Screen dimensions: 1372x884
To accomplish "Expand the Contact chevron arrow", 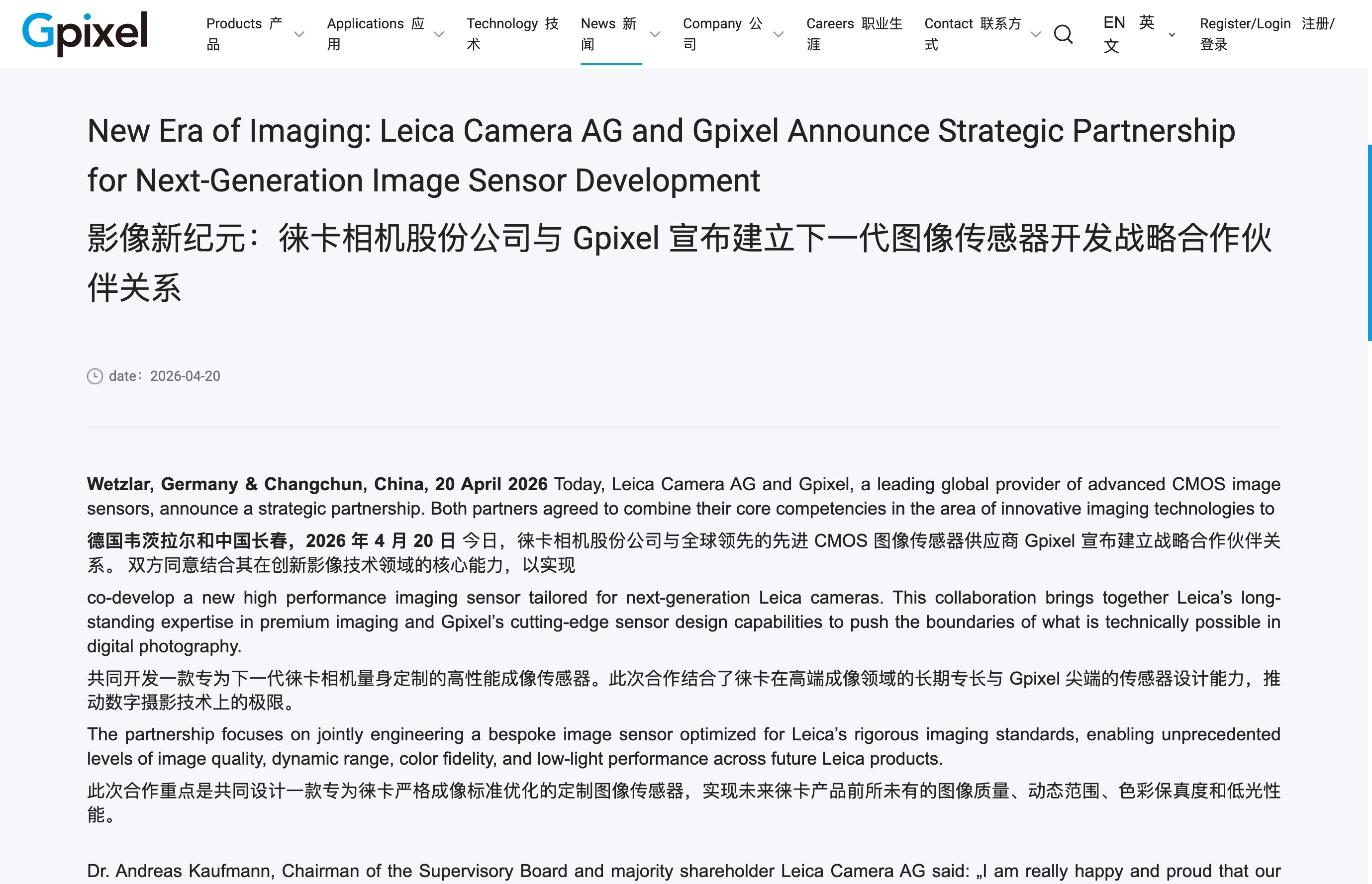I will 1035,34.
